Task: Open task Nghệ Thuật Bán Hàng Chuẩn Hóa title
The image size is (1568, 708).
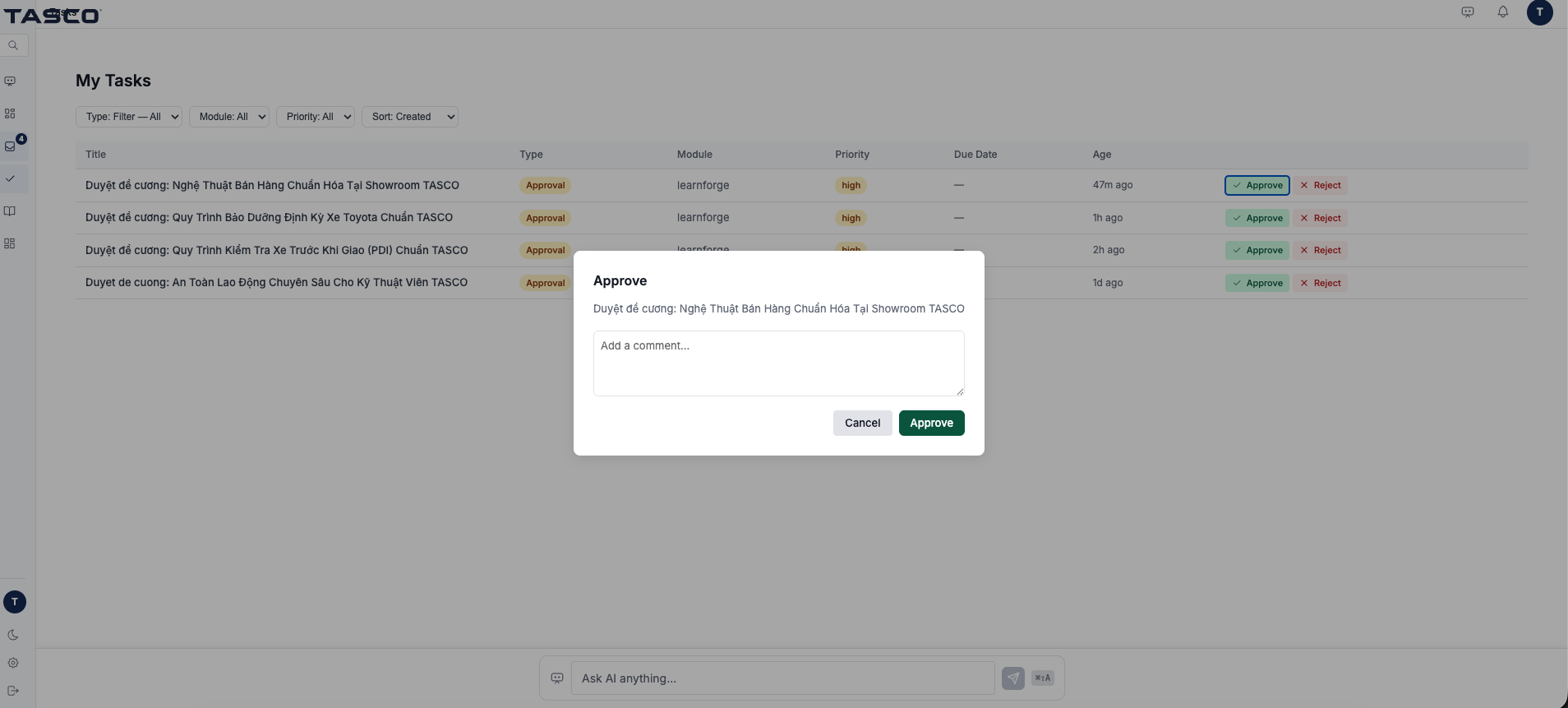Action: [272, 185]
